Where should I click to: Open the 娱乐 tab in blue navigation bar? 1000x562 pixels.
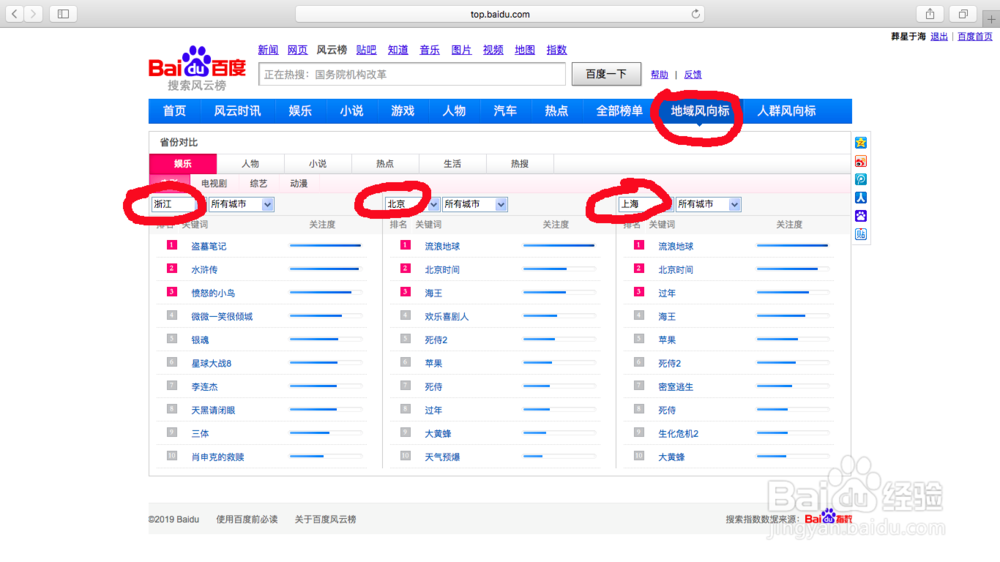[x=300, y=111]
